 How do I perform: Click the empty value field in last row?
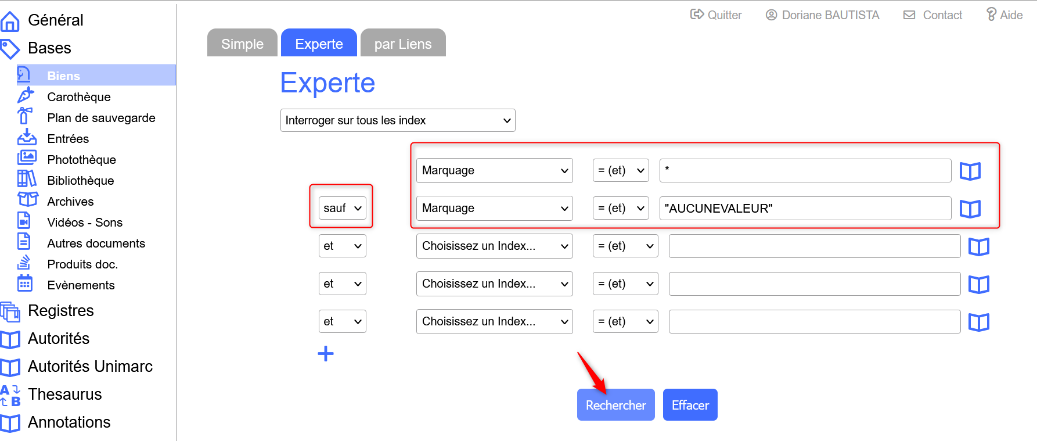[814, 322]
